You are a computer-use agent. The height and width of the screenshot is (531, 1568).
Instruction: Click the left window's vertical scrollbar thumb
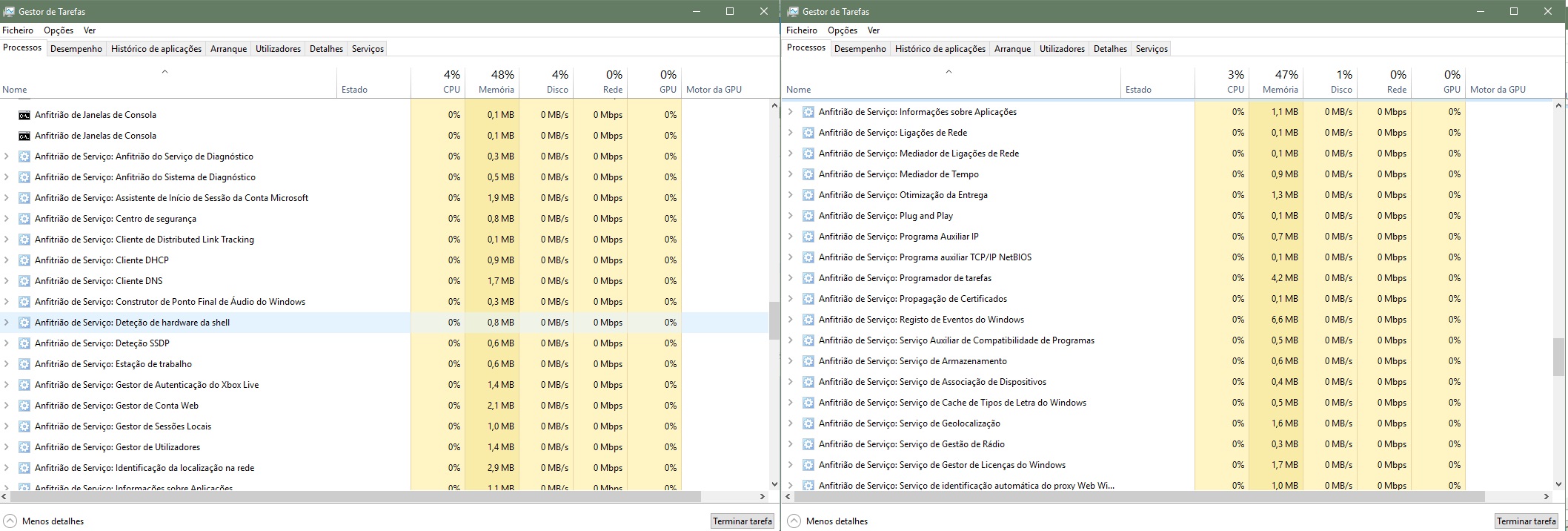tap(774, 320)
